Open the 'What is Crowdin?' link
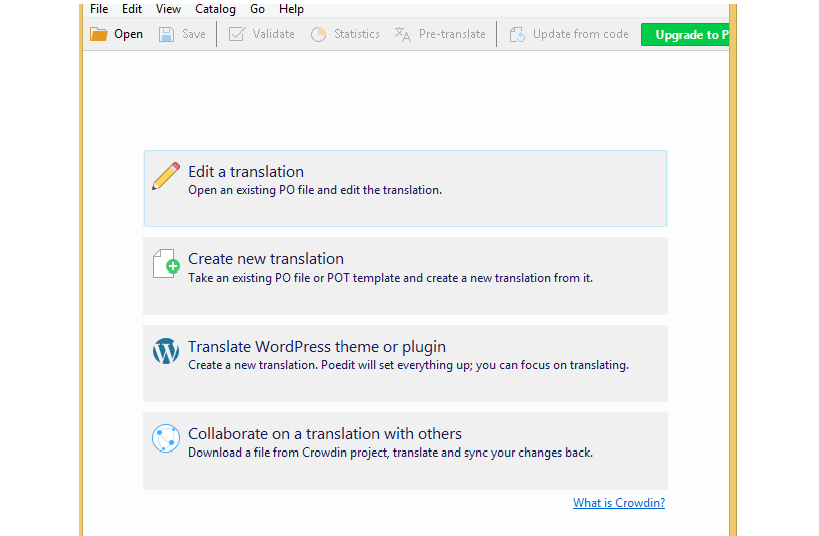 [619, 503]
